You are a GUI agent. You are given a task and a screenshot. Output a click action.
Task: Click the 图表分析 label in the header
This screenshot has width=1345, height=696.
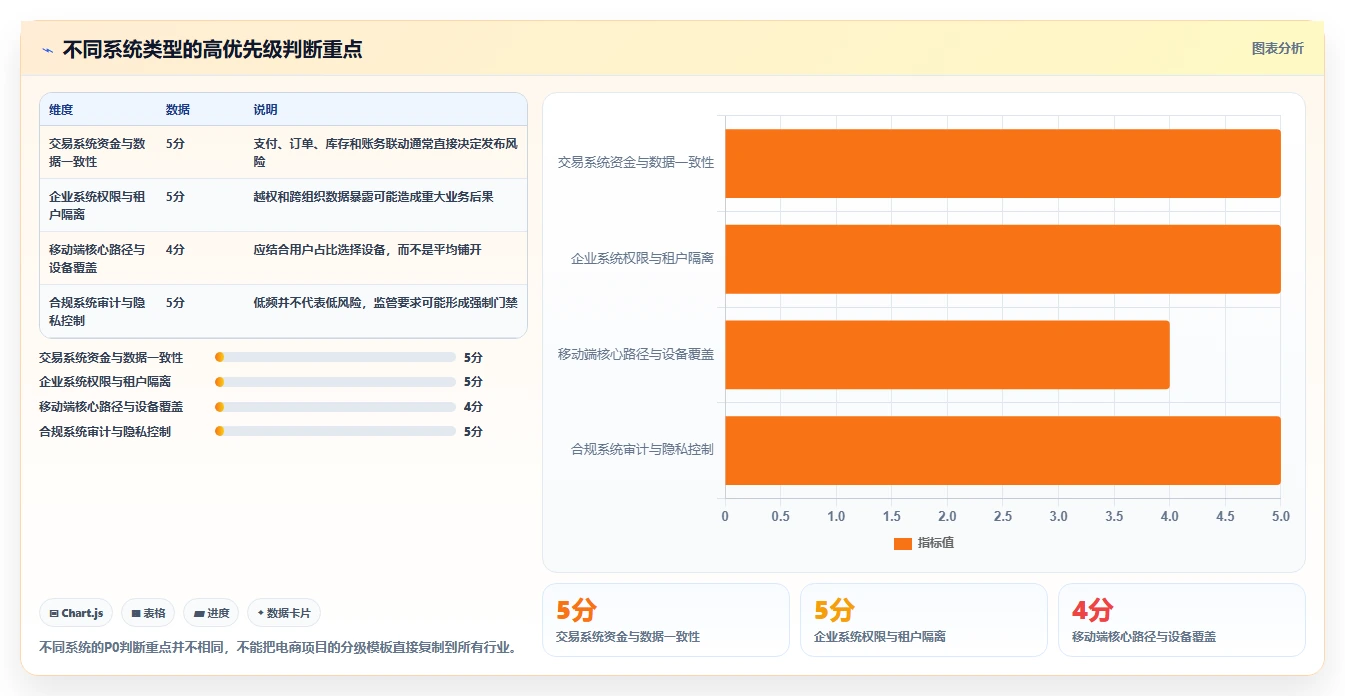(1277, 48)
